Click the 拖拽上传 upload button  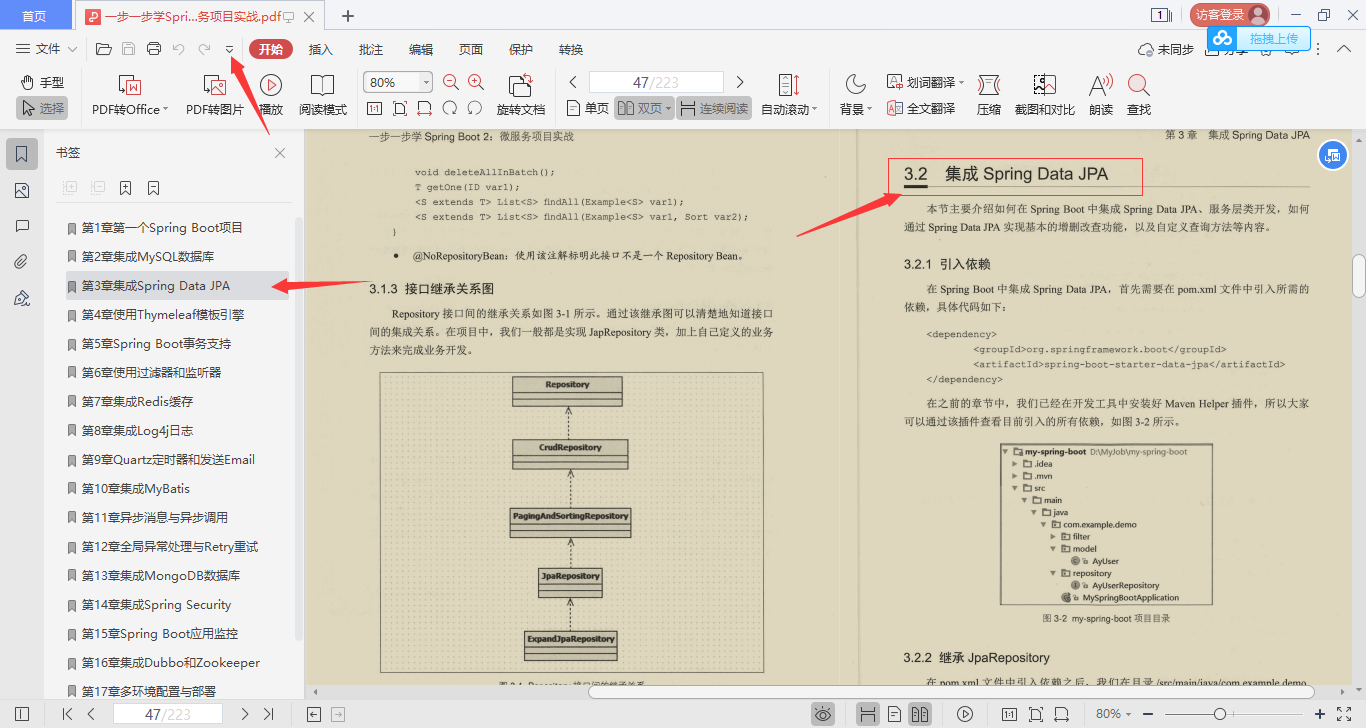tap(1258, 38)
